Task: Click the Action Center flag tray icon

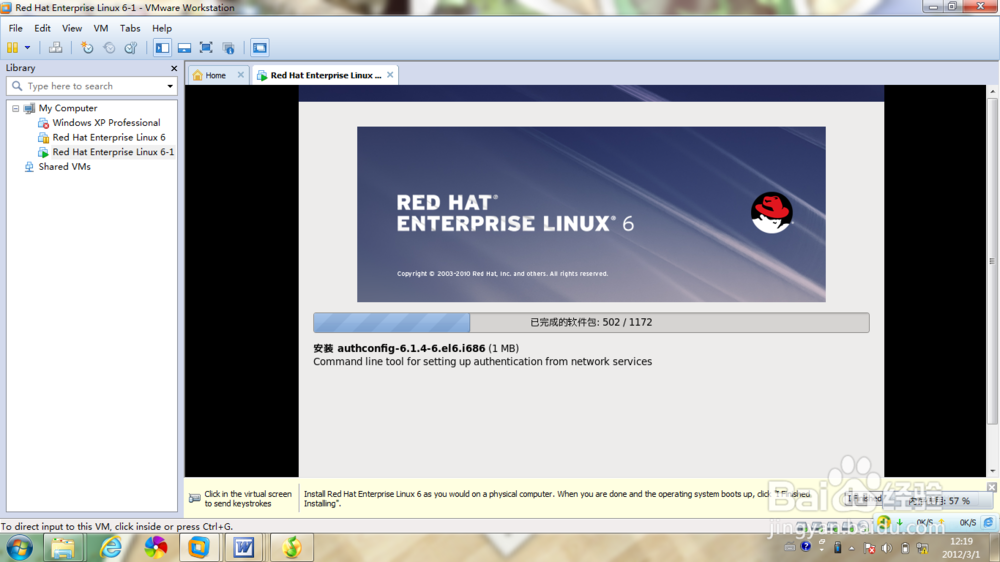Action: 869,548
